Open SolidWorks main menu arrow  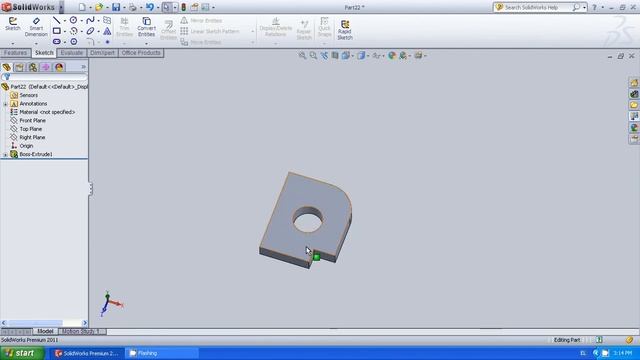click(x=61, y=7)
